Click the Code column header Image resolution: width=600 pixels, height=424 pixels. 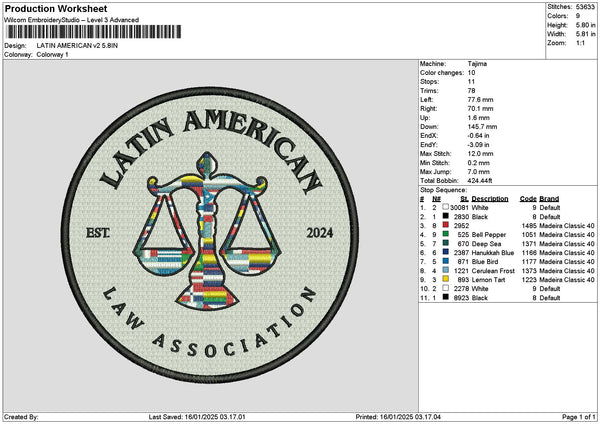528,199
